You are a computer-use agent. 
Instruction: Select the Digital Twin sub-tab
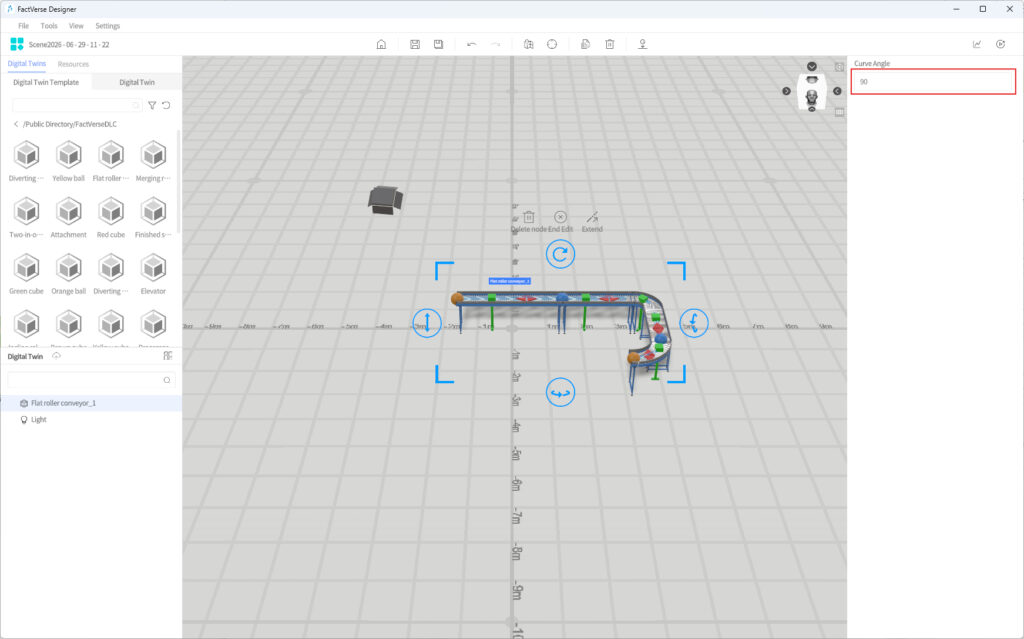point(137,82)
